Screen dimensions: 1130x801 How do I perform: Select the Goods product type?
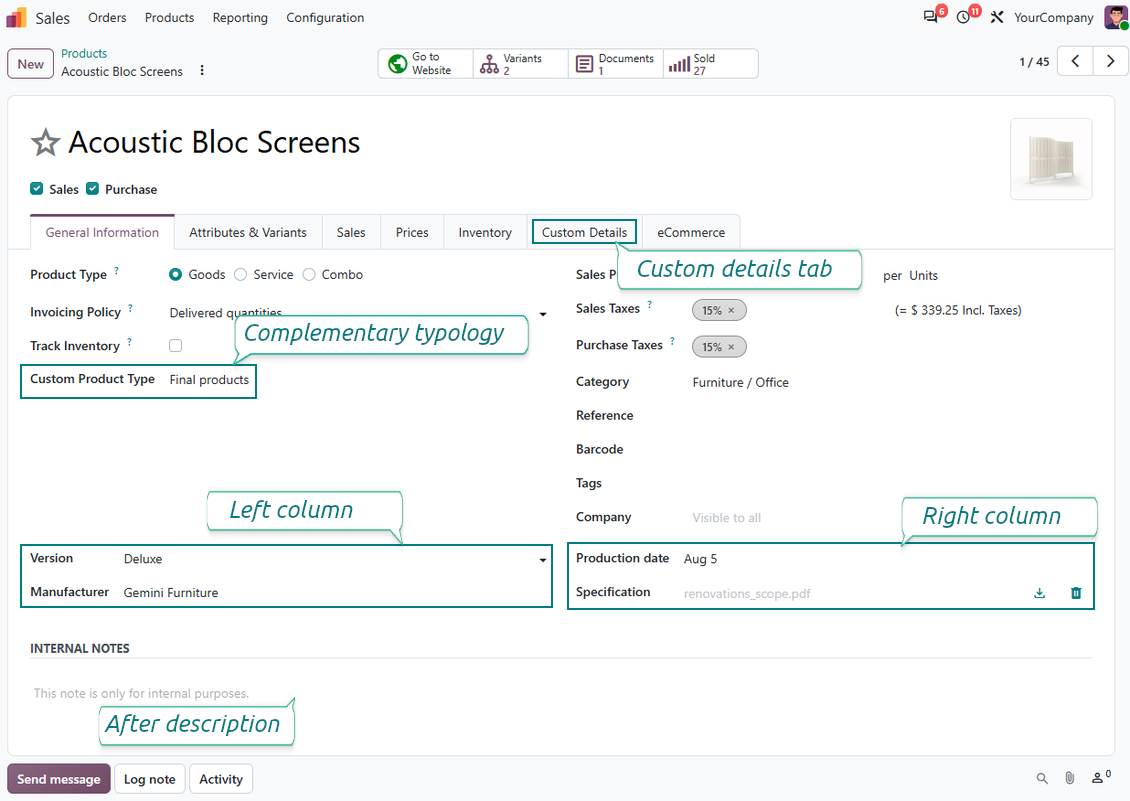(x=175, y=275)
